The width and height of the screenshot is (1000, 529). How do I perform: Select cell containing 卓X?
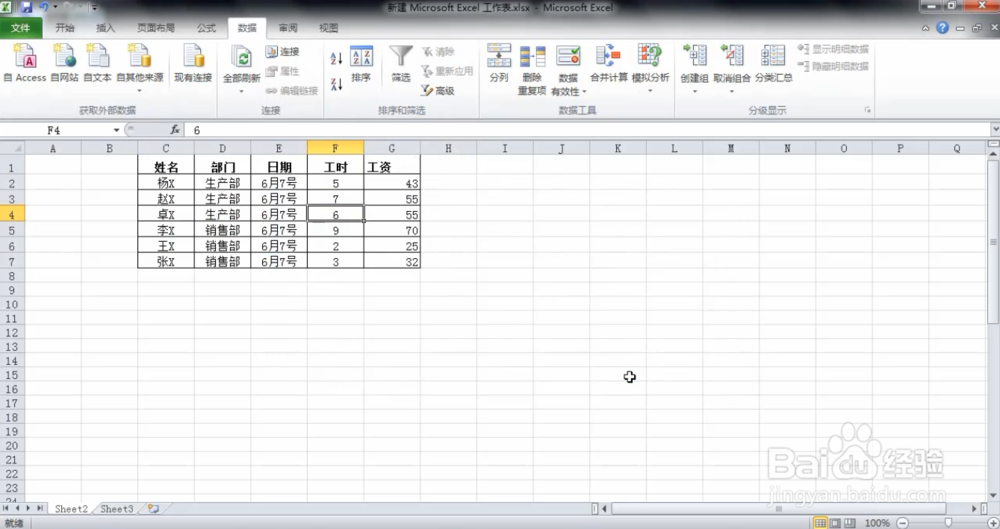coord(166,214)
